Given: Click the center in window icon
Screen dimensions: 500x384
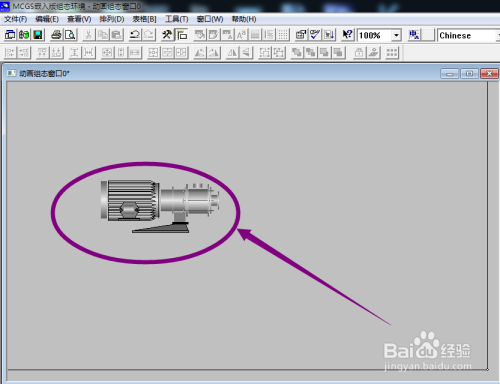Looking at the screenshot, I should click(x=153, y=53).
